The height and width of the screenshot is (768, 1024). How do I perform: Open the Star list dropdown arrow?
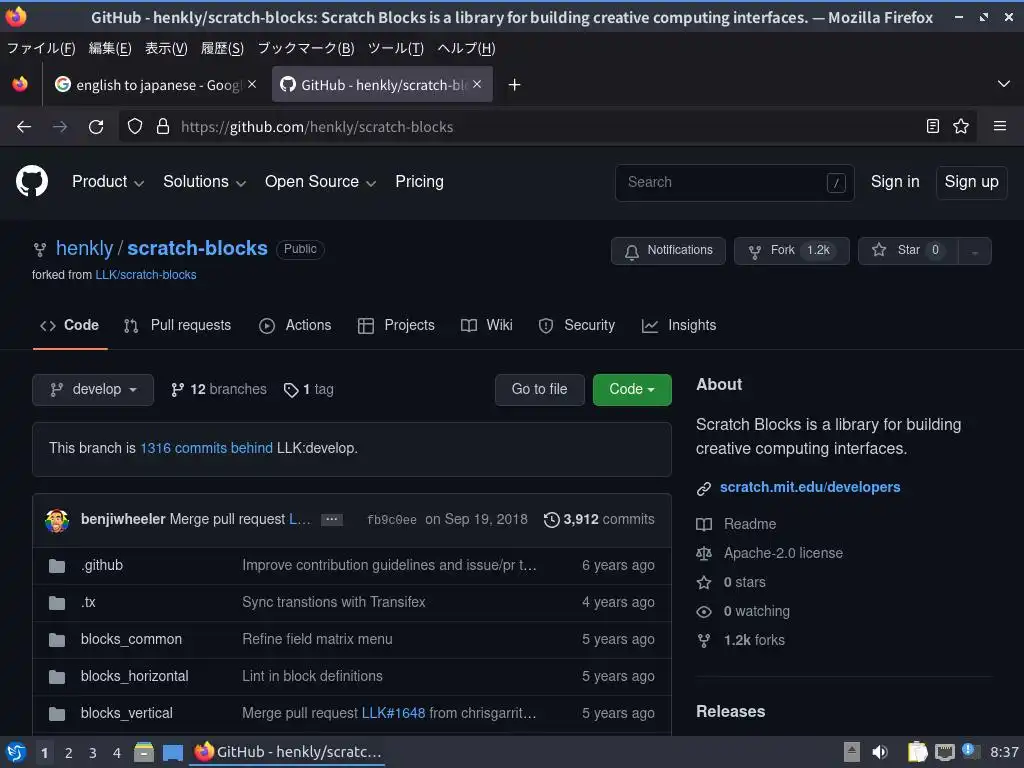click(974, 251)
